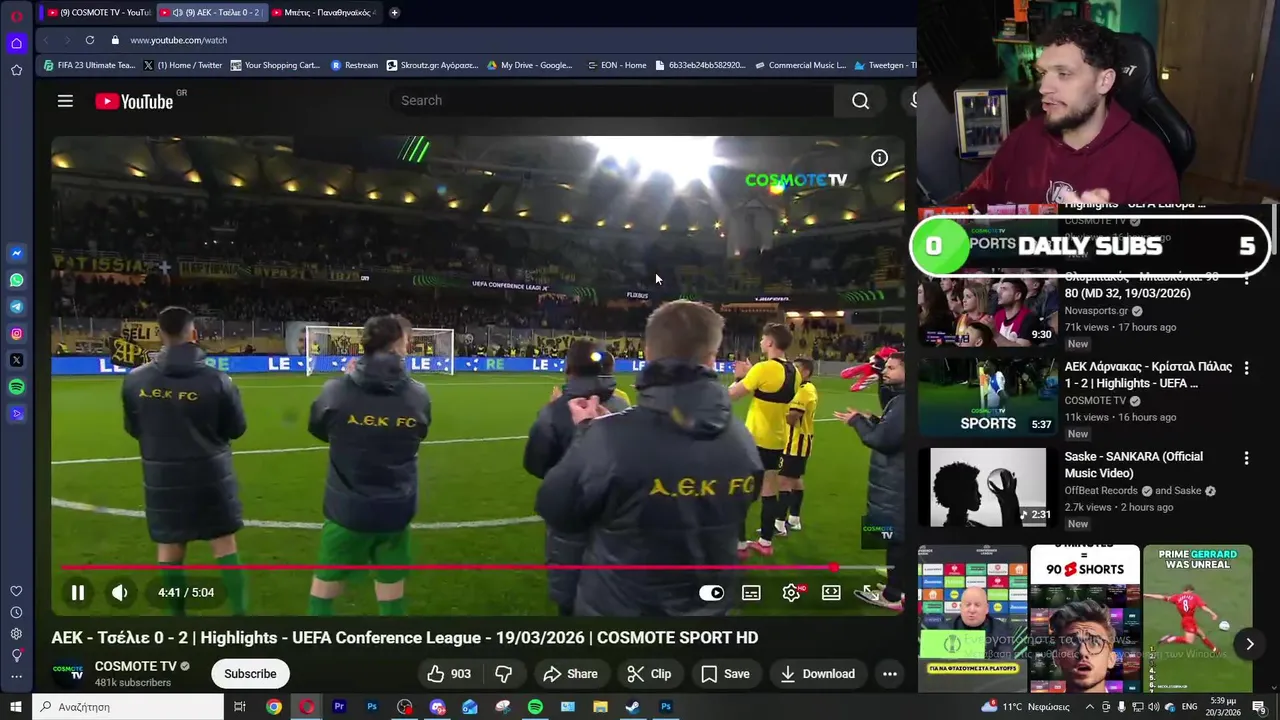
Task: Open Home / Twitter bookmark
Action: [183, 65]
